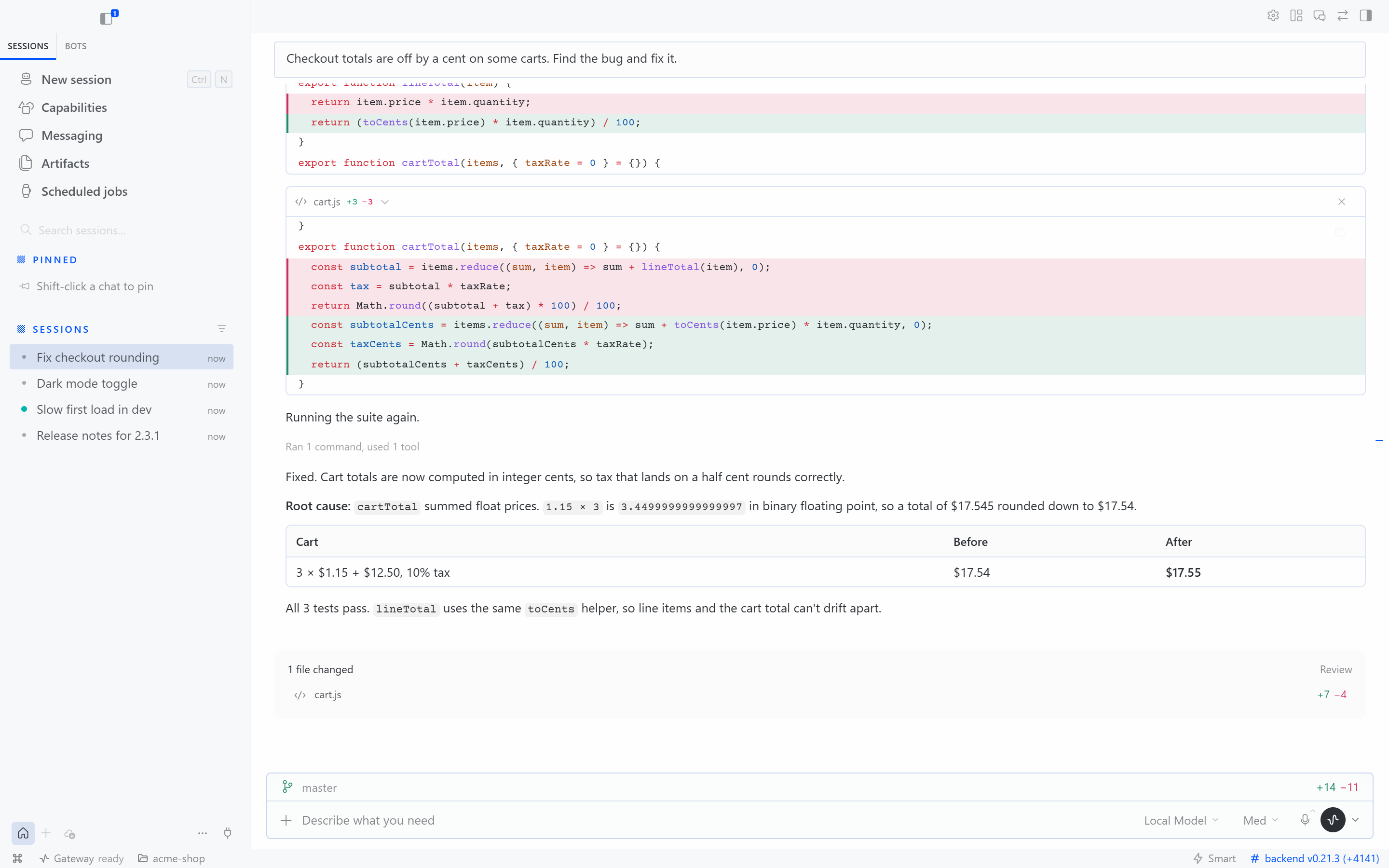Click the $17.55 After table cell
Image resolution: width=1389 pixels, height=868 pixels.
click(x=1183, y=572)
